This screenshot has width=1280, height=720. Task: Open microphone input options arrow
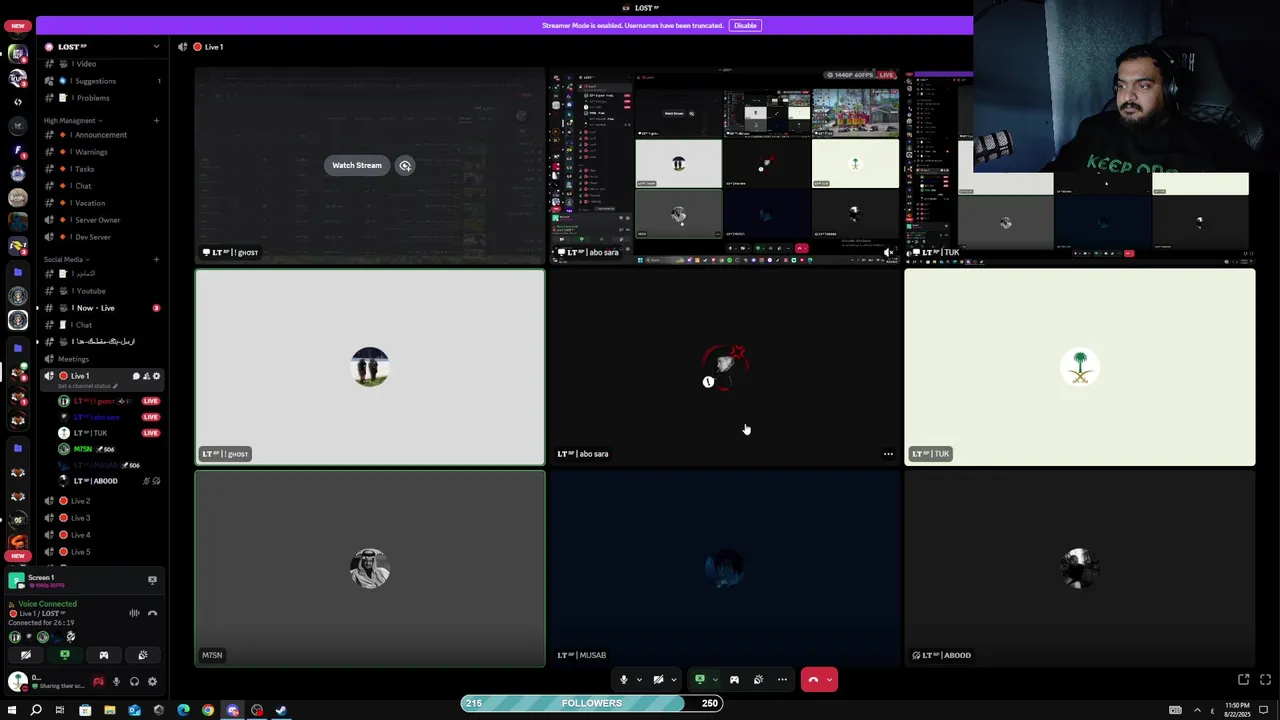(x=639, y=680)
